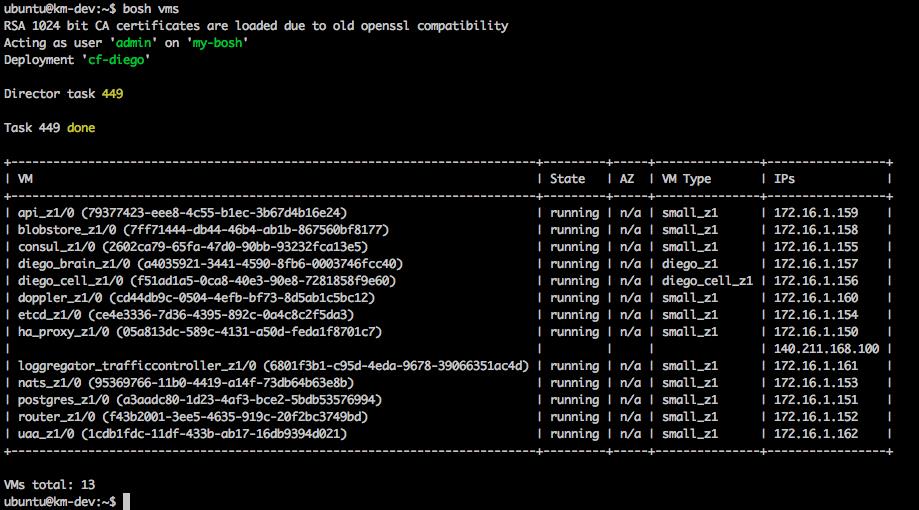Image resolution: width=919 pixels, height=510 pixels.
Task: Click the diego_cell_z1 VM type value
Action: pos(707,281)
